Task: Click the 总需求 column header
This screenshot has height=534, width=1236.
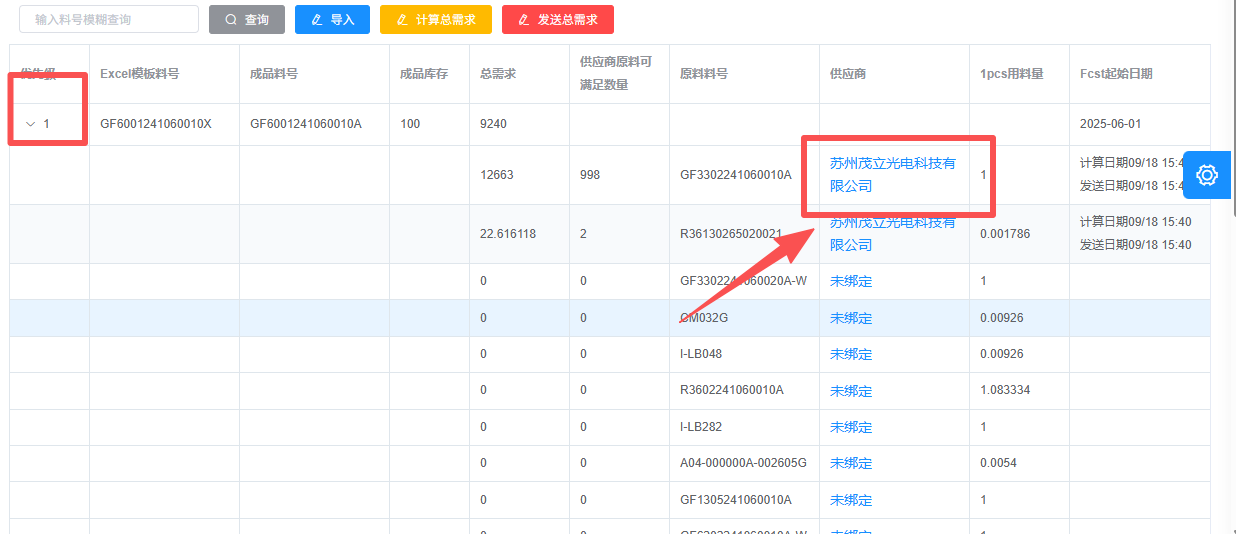Action: point(498,74)
